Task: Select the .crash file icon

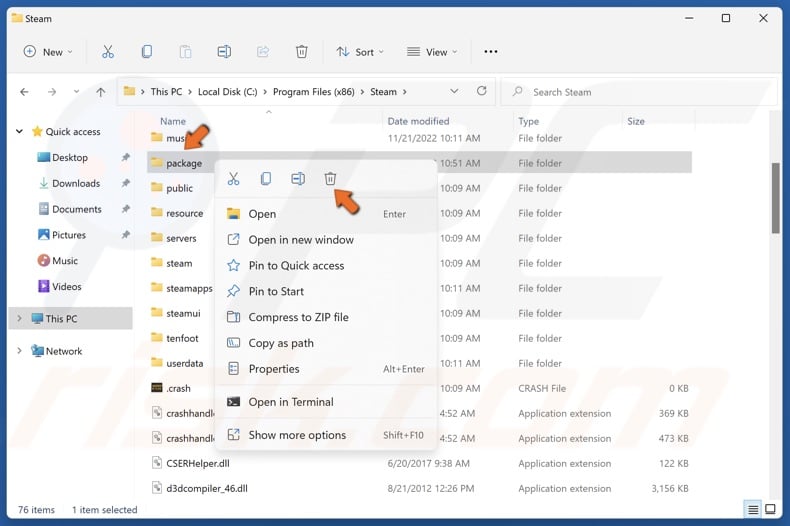Action: pyautogui.click(x=157, y=387)
